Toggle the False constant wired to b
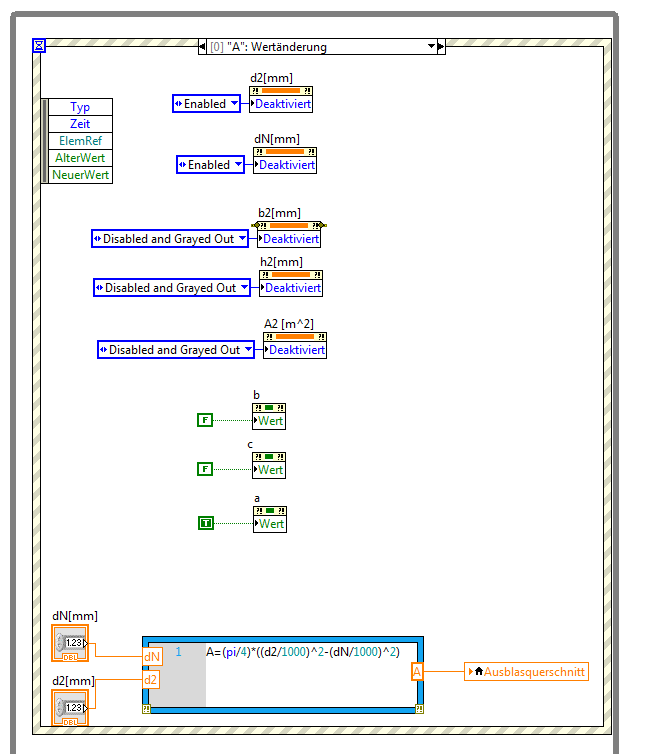The width and height of the screenshot is (668, 754). coord(205,420)
